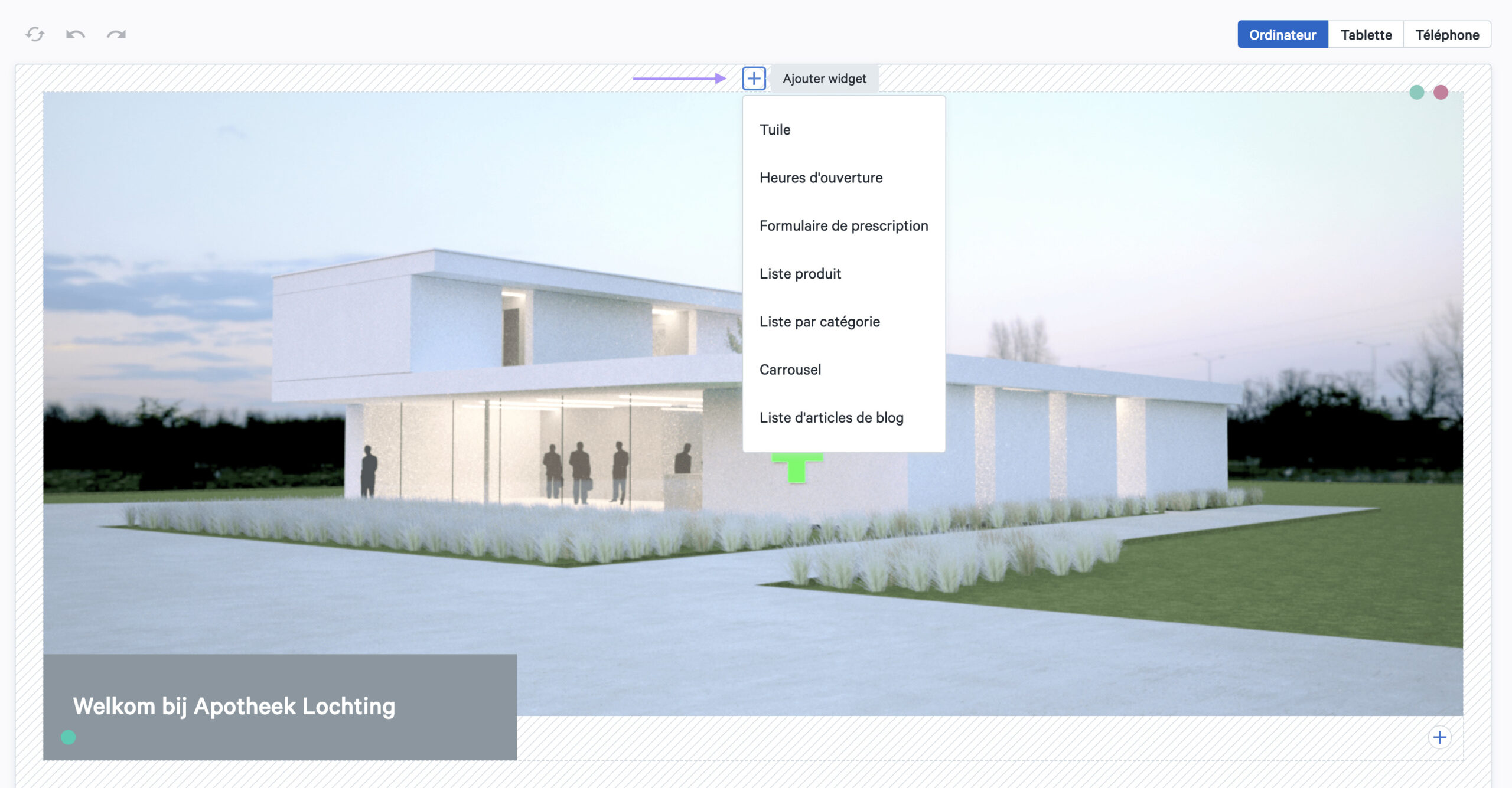
Task: Click the red status dot top right
Action: pos(1441,92)
